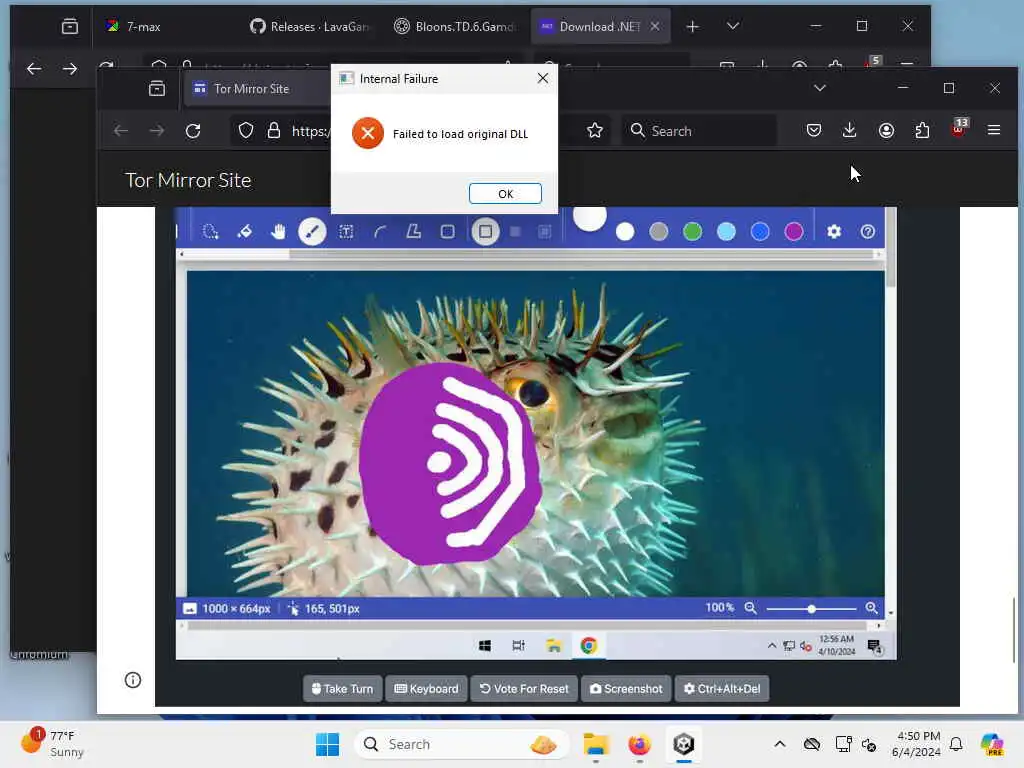Image resolution: width=1024 pixels, height=768 pixels.
Task: Click the zoom out magnifier in paint status bar
Action: (x=750, y=608)
